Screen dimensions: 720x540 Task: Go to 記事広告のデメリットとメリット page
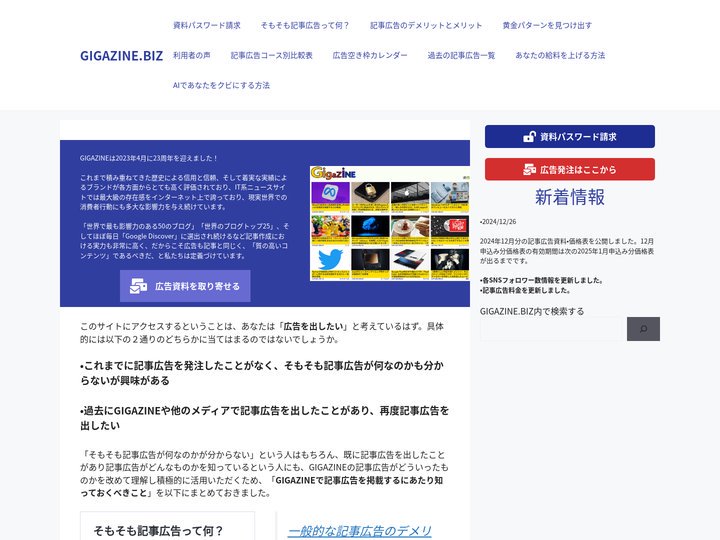coord(426,25)
